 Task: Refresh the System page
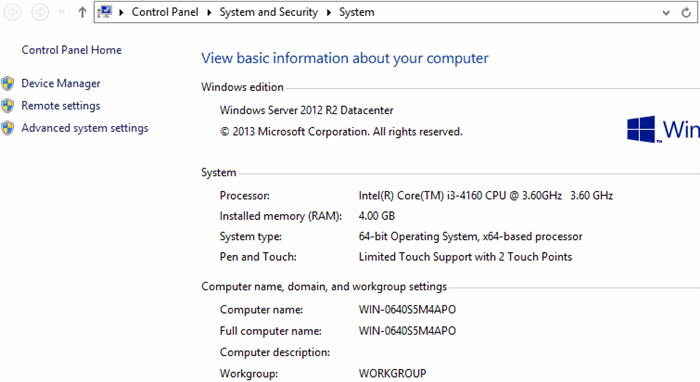pos(686,12)
